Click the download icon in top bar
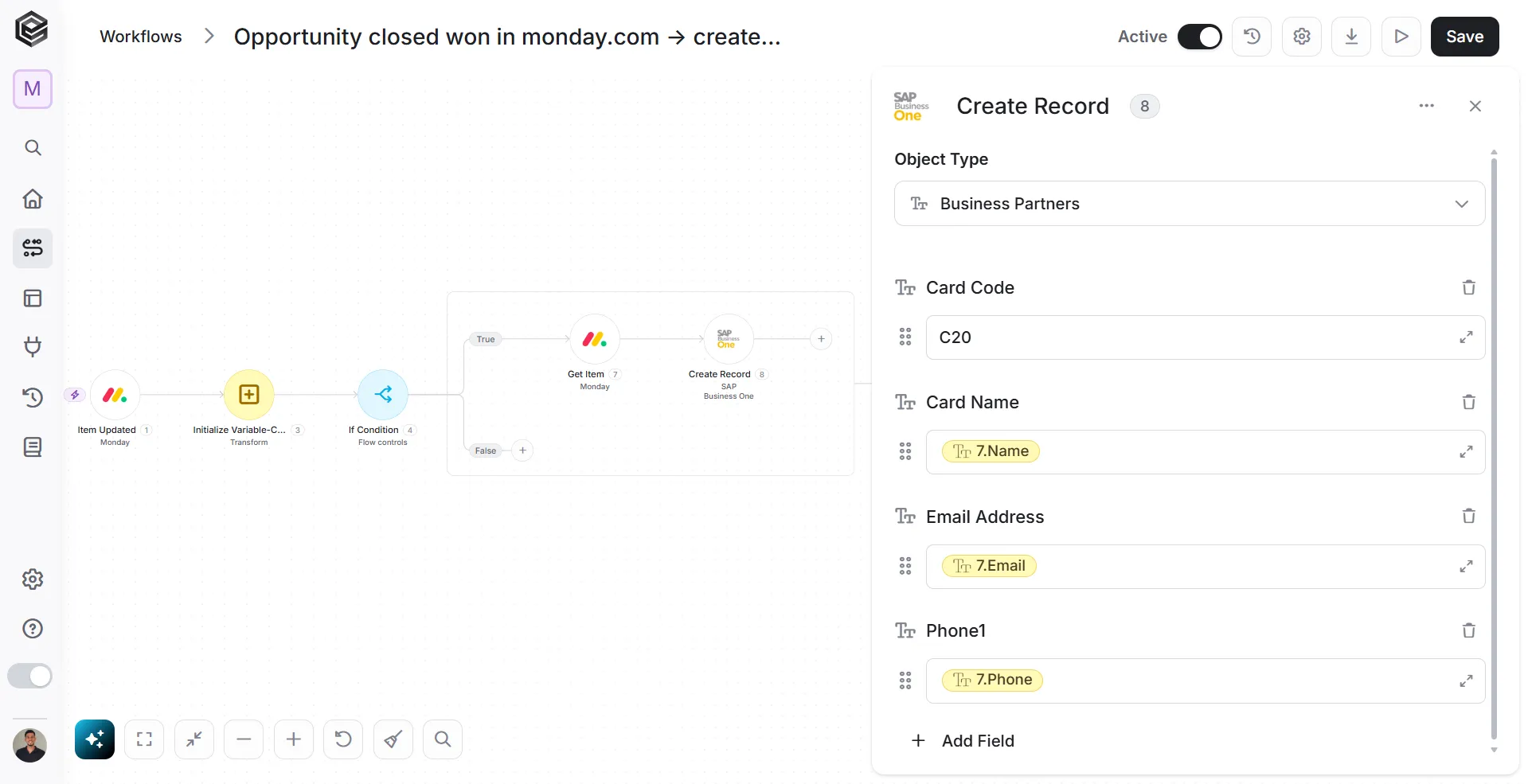 (1351, 37)
